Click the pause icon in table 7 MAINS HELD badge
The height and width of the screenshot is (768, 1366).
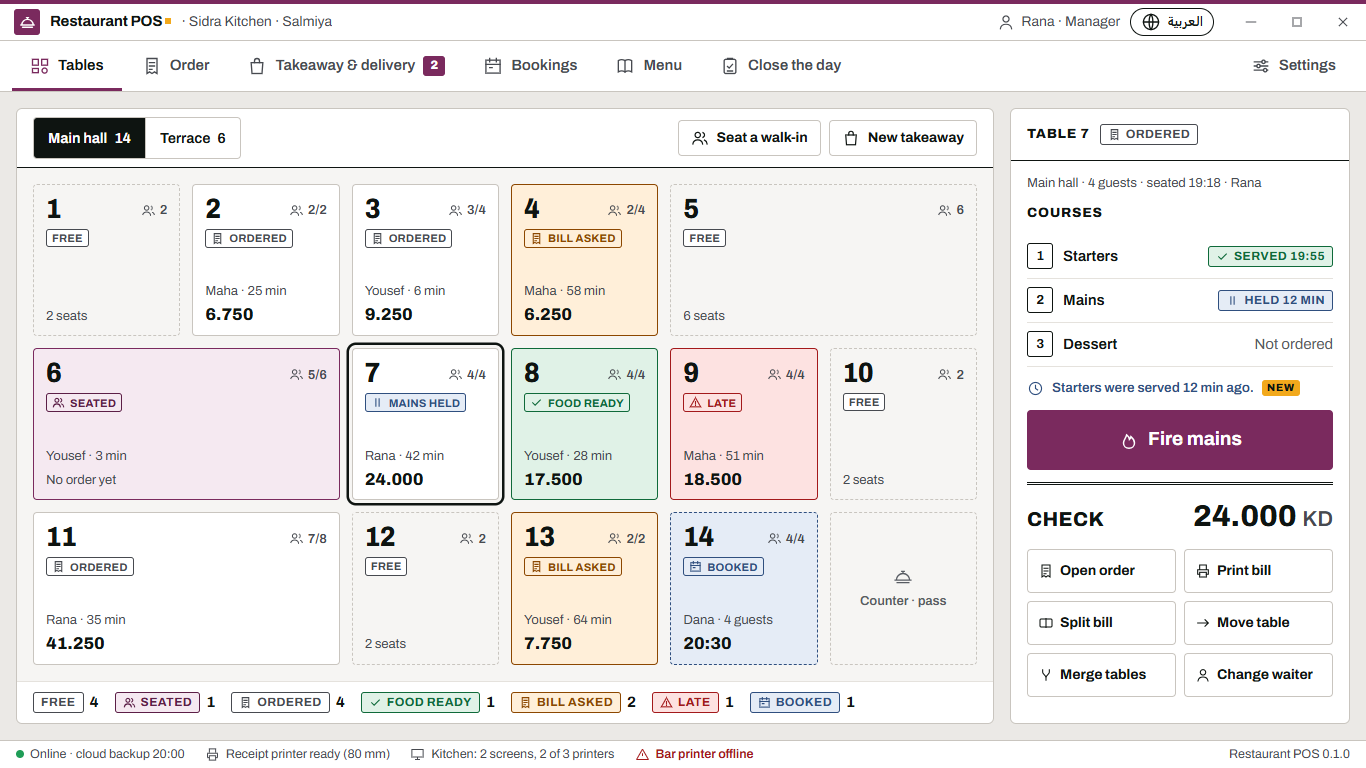tap(377, 403)
